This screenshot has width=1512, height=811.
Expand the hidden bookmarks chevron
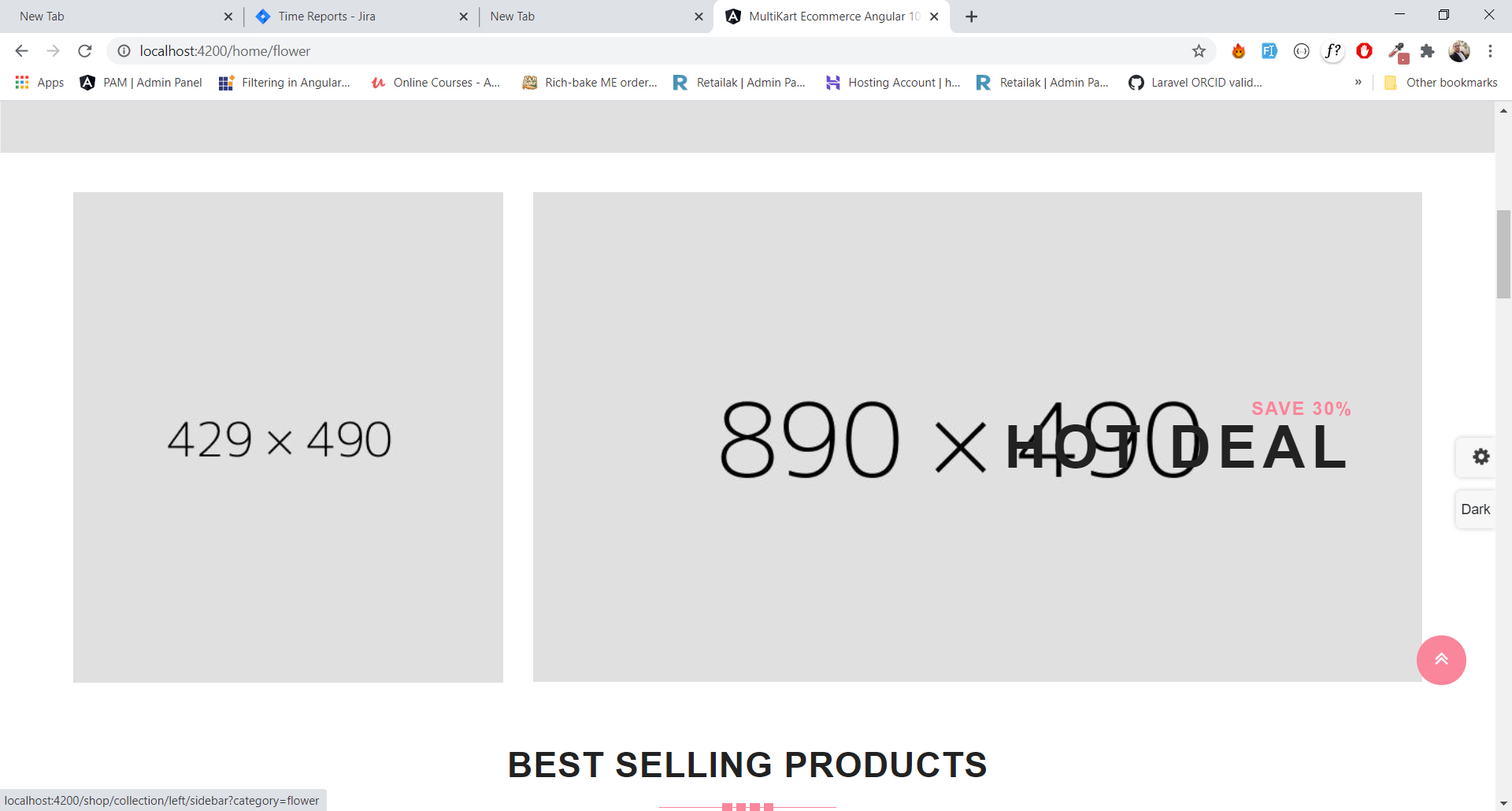(x=1358, y=83)
